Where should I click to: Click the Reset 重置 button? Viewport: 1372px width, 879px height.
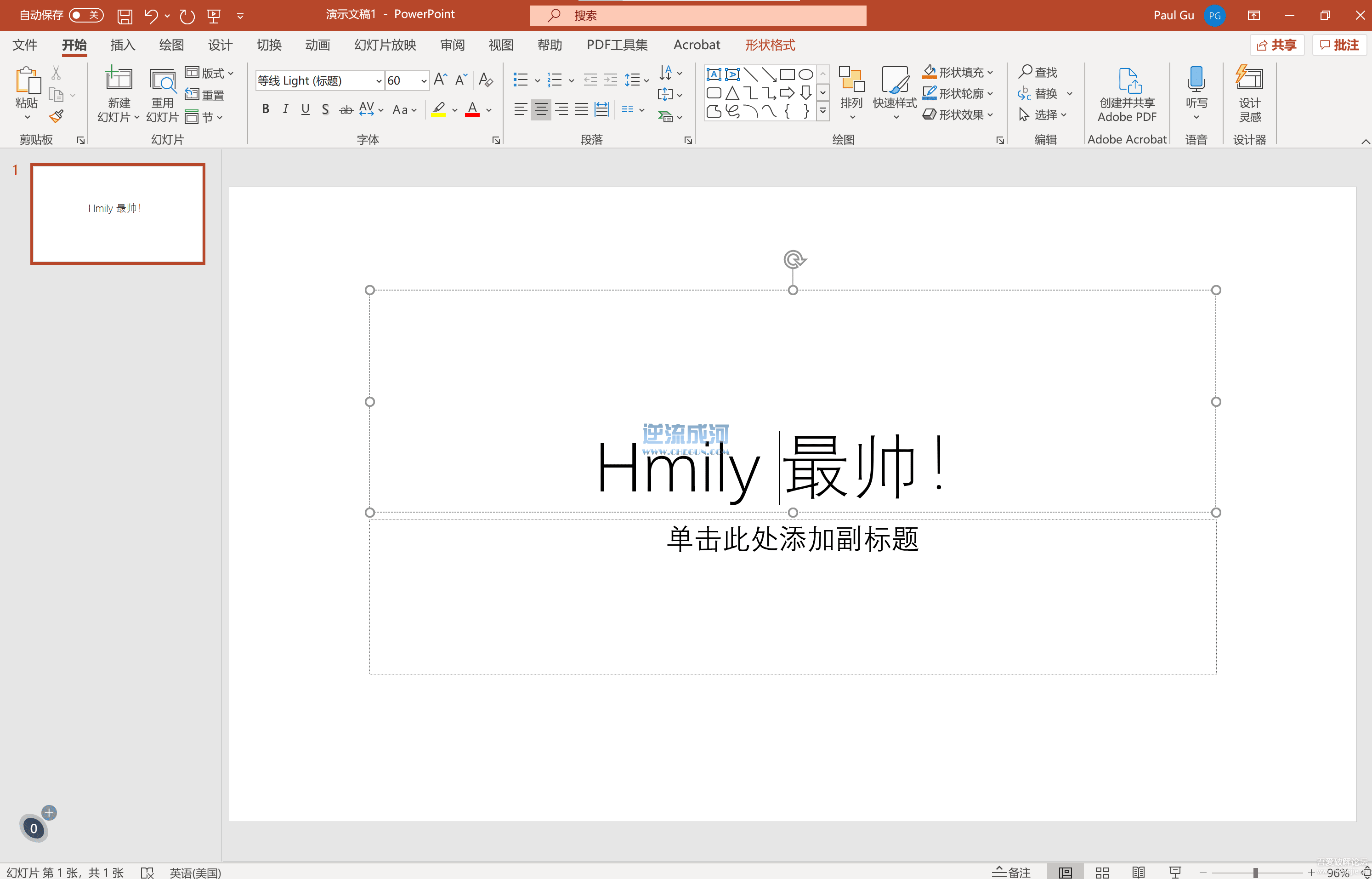point(204,95)
